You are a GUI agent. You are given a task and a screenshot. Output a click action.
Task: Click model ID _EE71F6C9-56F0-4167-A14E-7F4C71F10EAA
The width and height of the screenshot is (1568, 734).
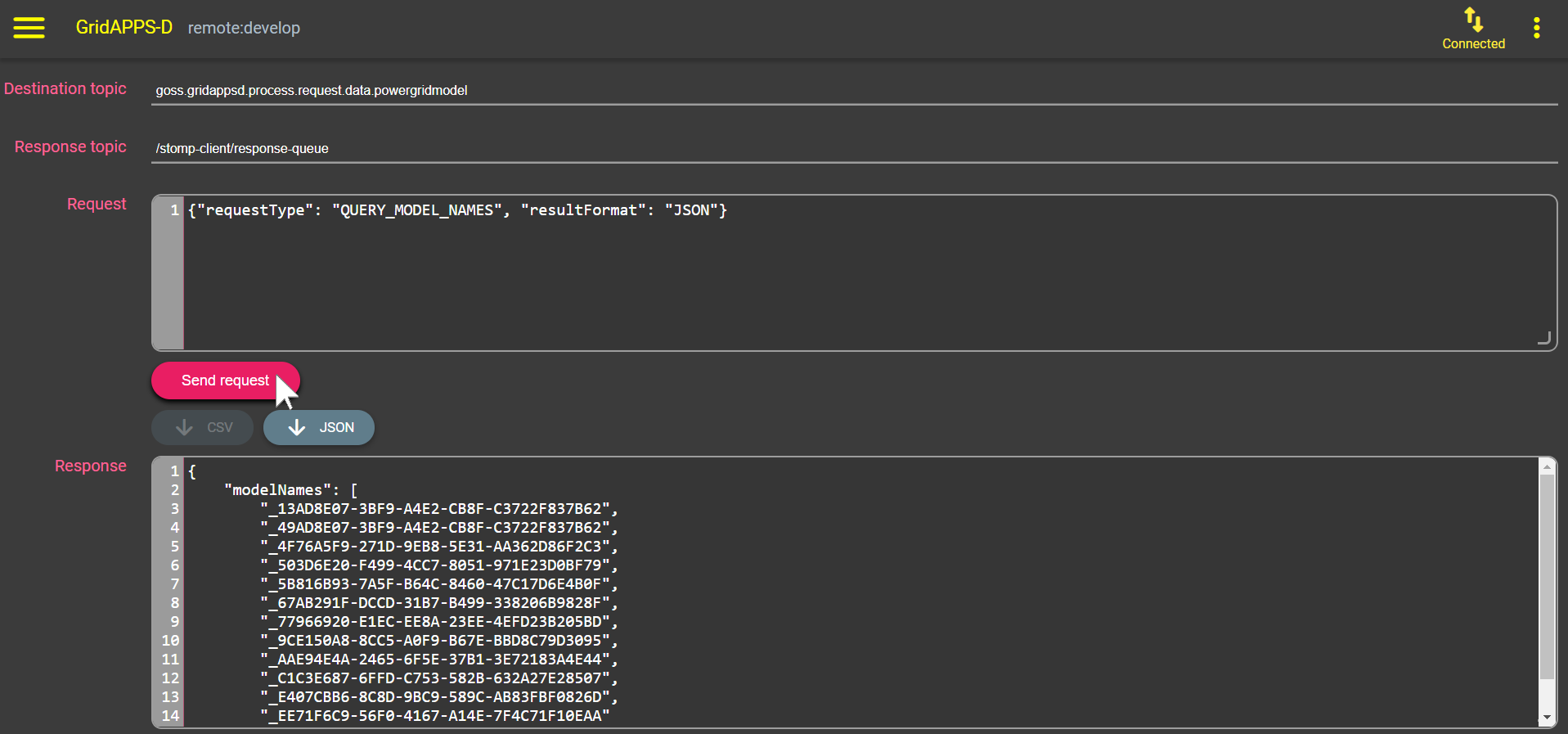click(435, 716)
